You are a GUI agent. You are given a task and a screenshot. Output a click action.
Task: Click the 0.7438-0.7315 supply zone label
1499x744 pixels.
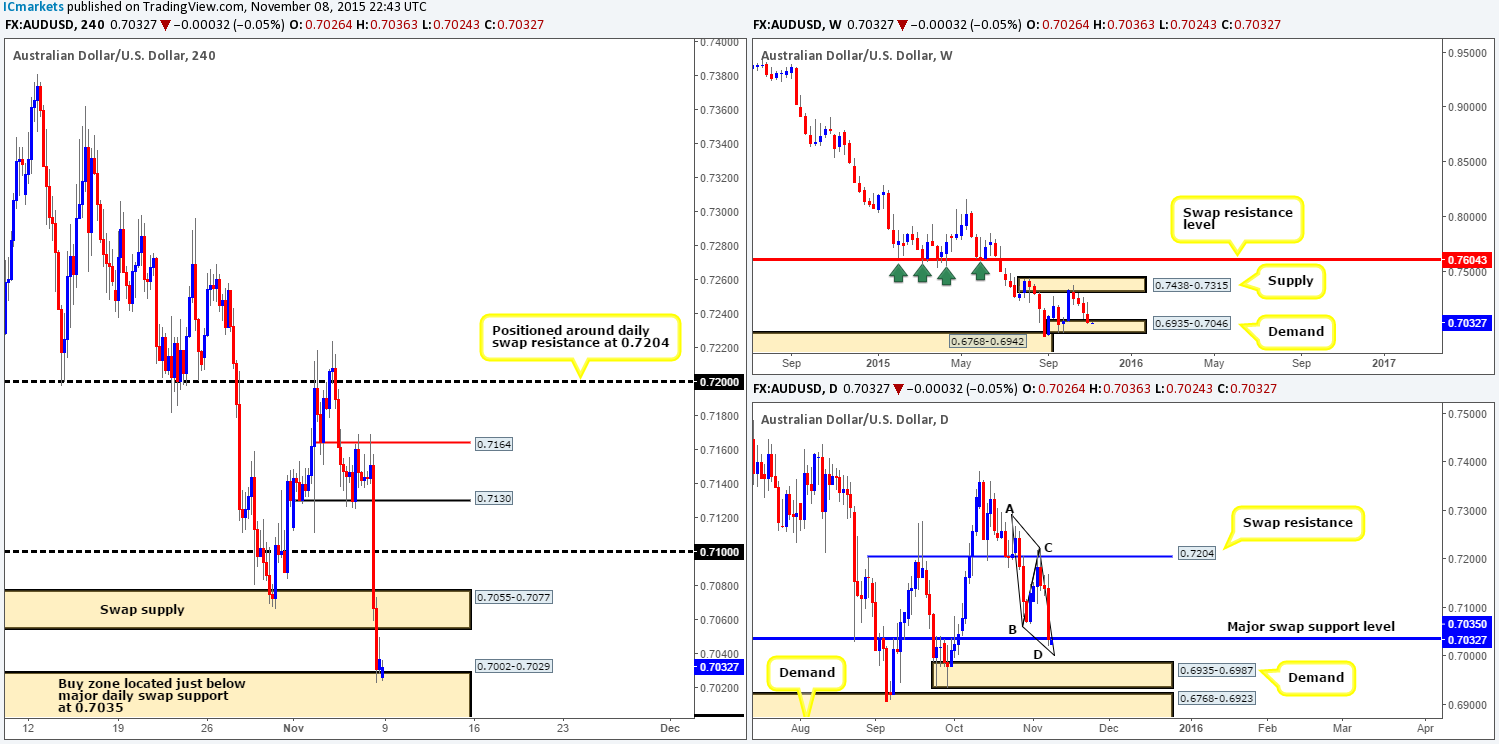pos(1190,285)
